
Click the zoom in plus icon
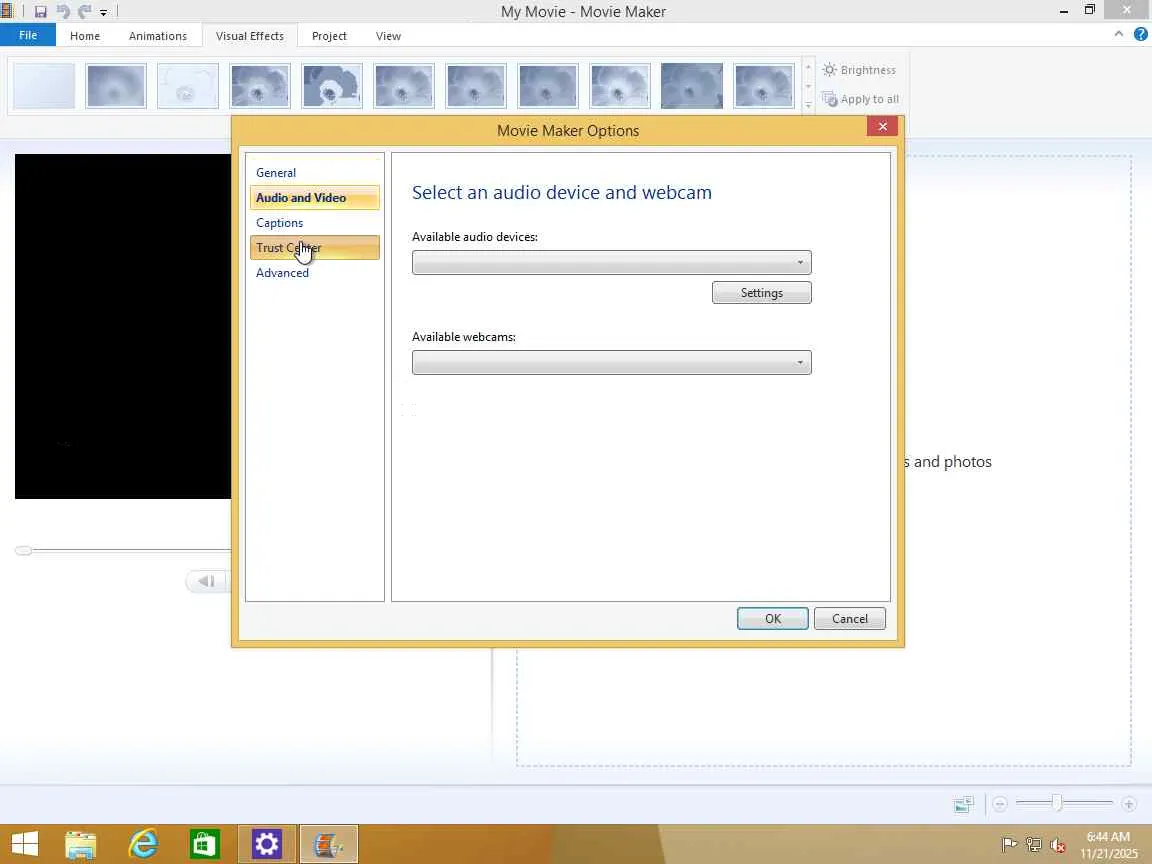point(1129,804)
